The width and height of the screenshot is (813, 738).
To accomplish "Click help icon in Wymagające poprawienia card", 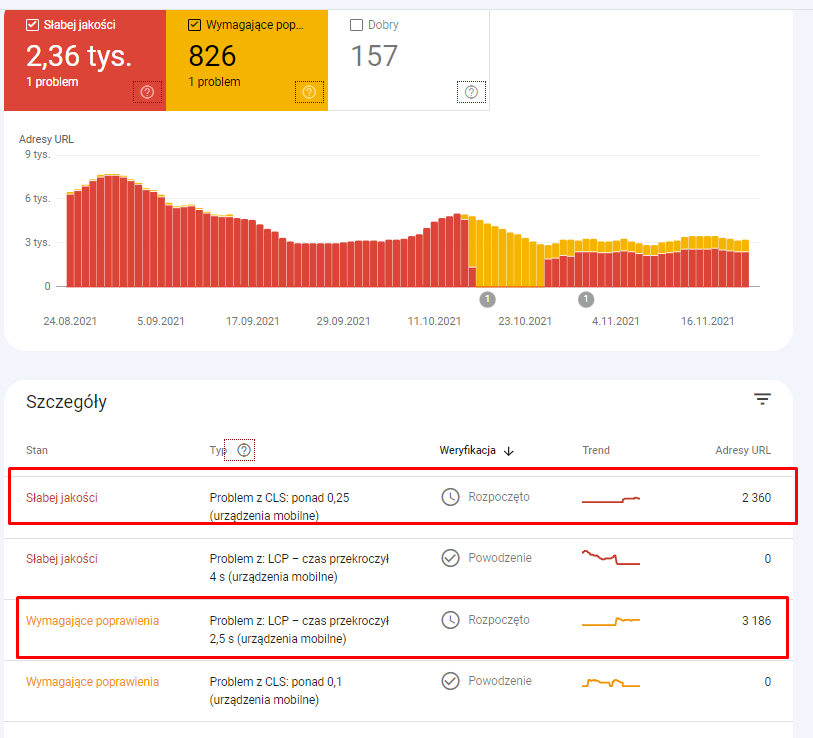I will tap(309, 92).
